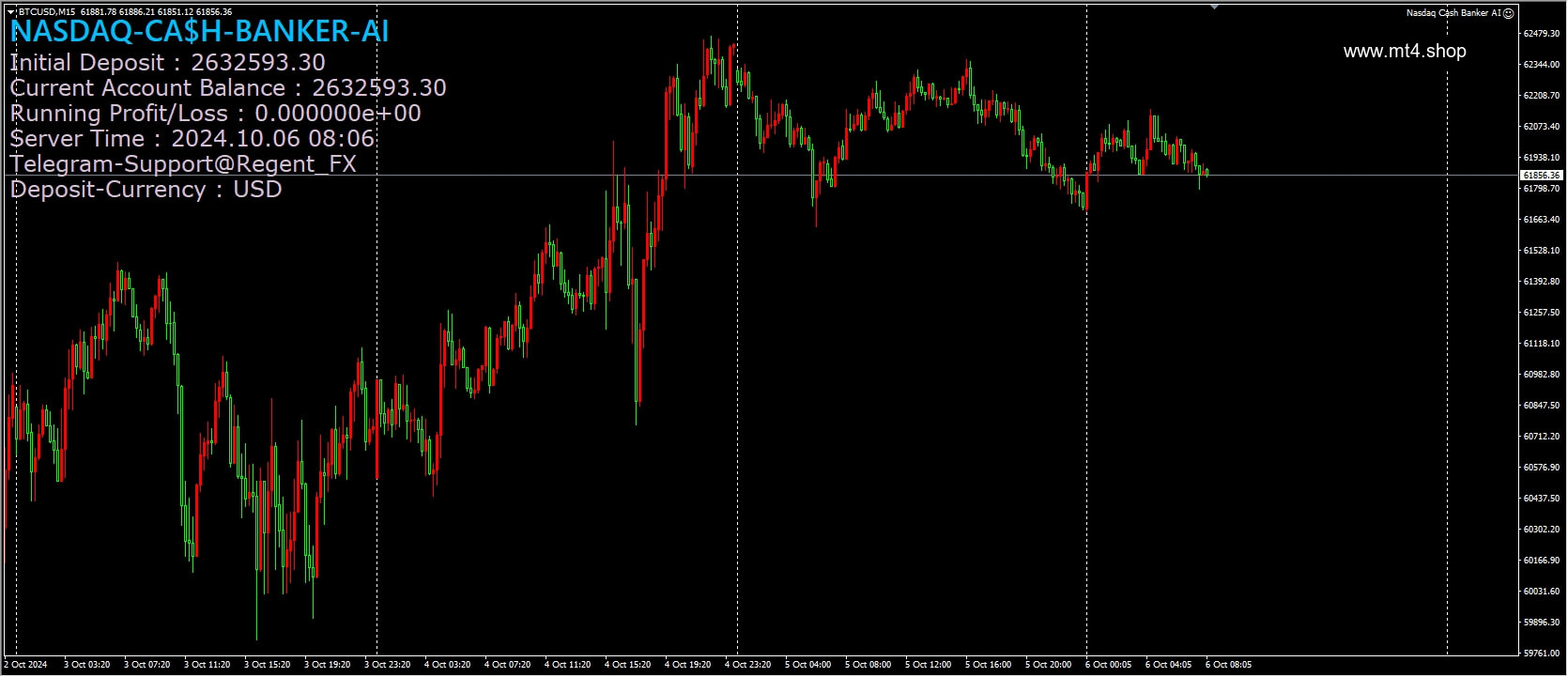
Task: Click the 5 Oct 08:00 time axis label
Action: click(868, 665)
